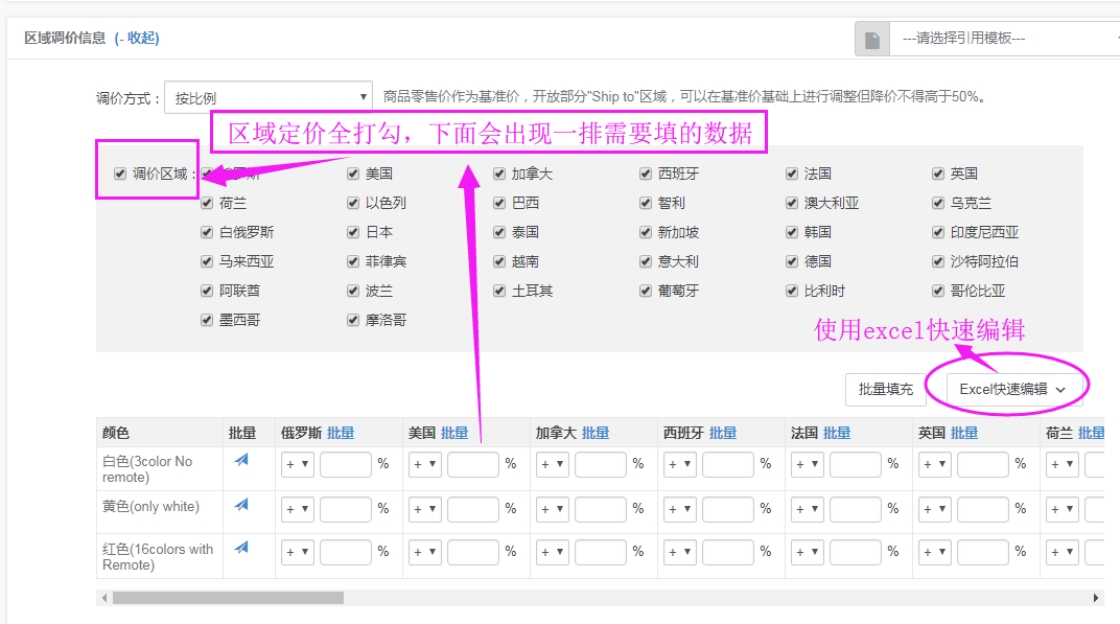
Task: Click batch plane icon for 红色(16colors with Remote)
Action: tap(241, 548)
